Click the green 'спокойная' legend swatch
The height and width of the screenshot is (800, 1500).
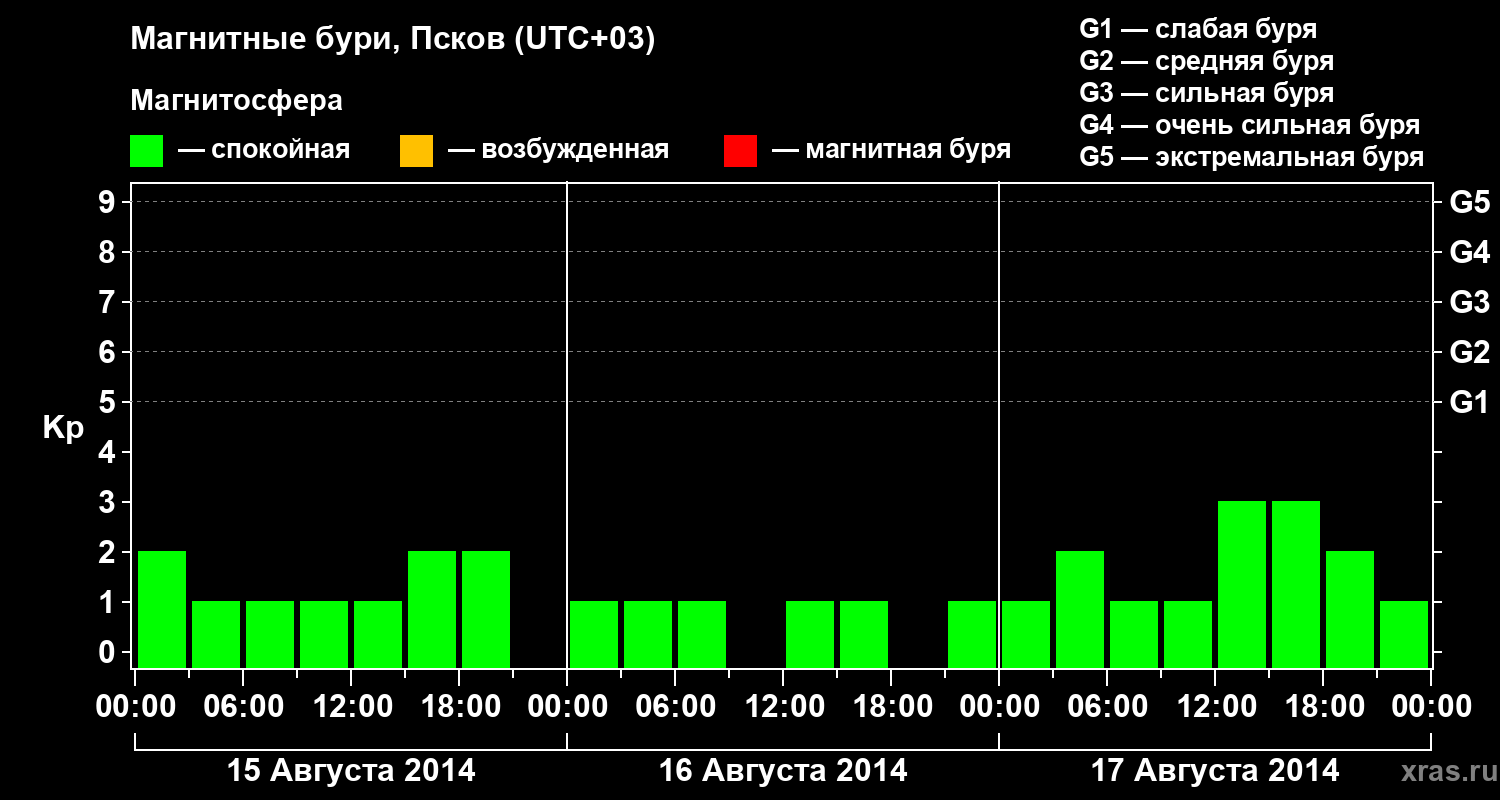coord(147,151)
